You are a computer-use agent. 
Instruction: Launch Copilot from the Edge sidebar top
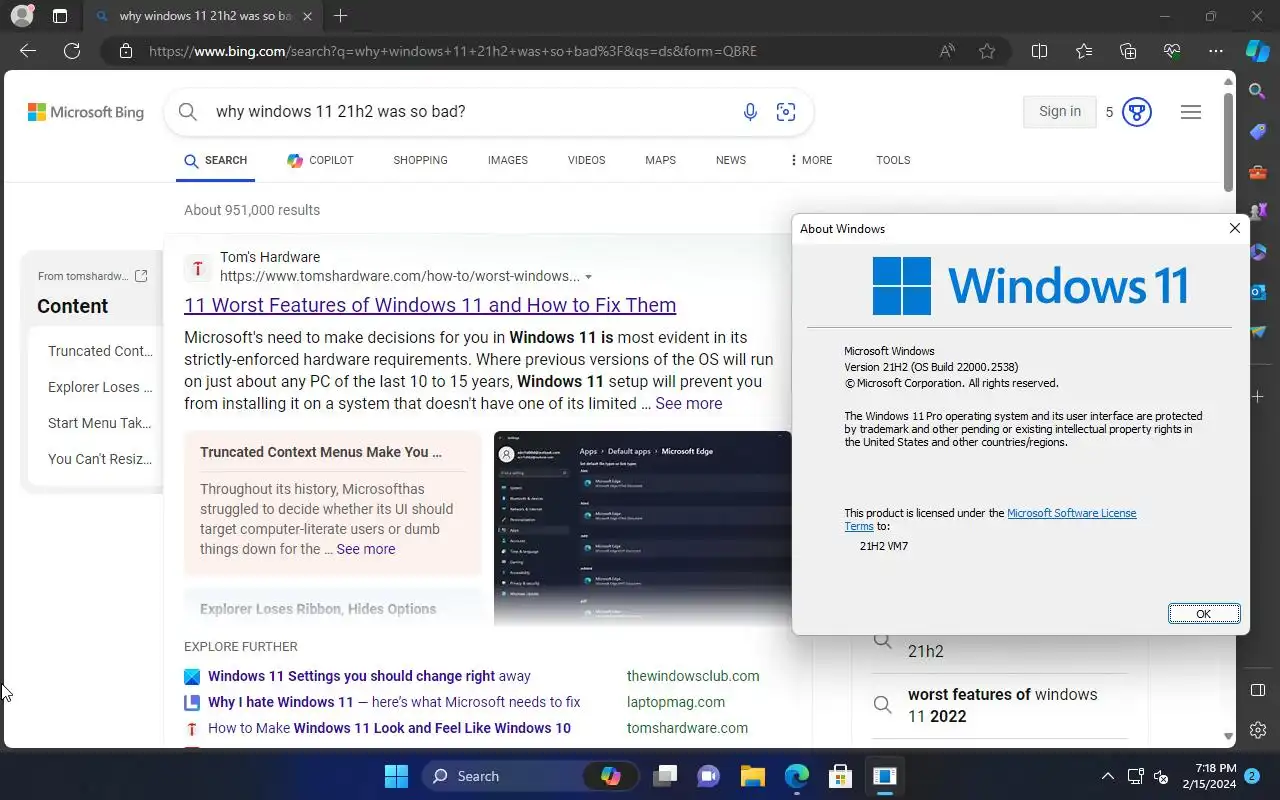click(1258, 51)
